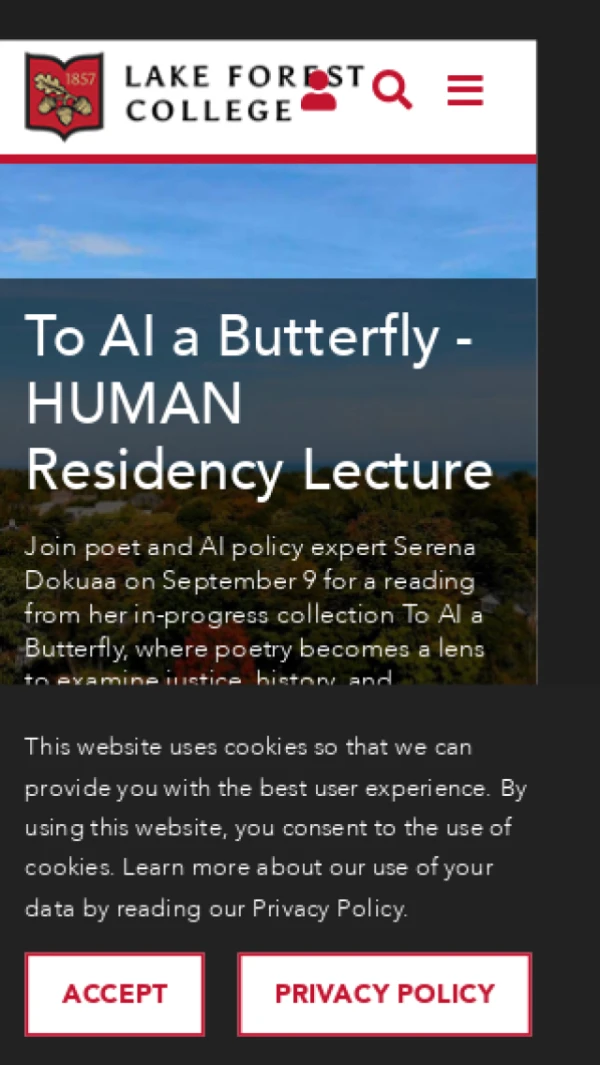Open site search with magnifier icon
The image size is (600, 1065).
pos(392,91)
